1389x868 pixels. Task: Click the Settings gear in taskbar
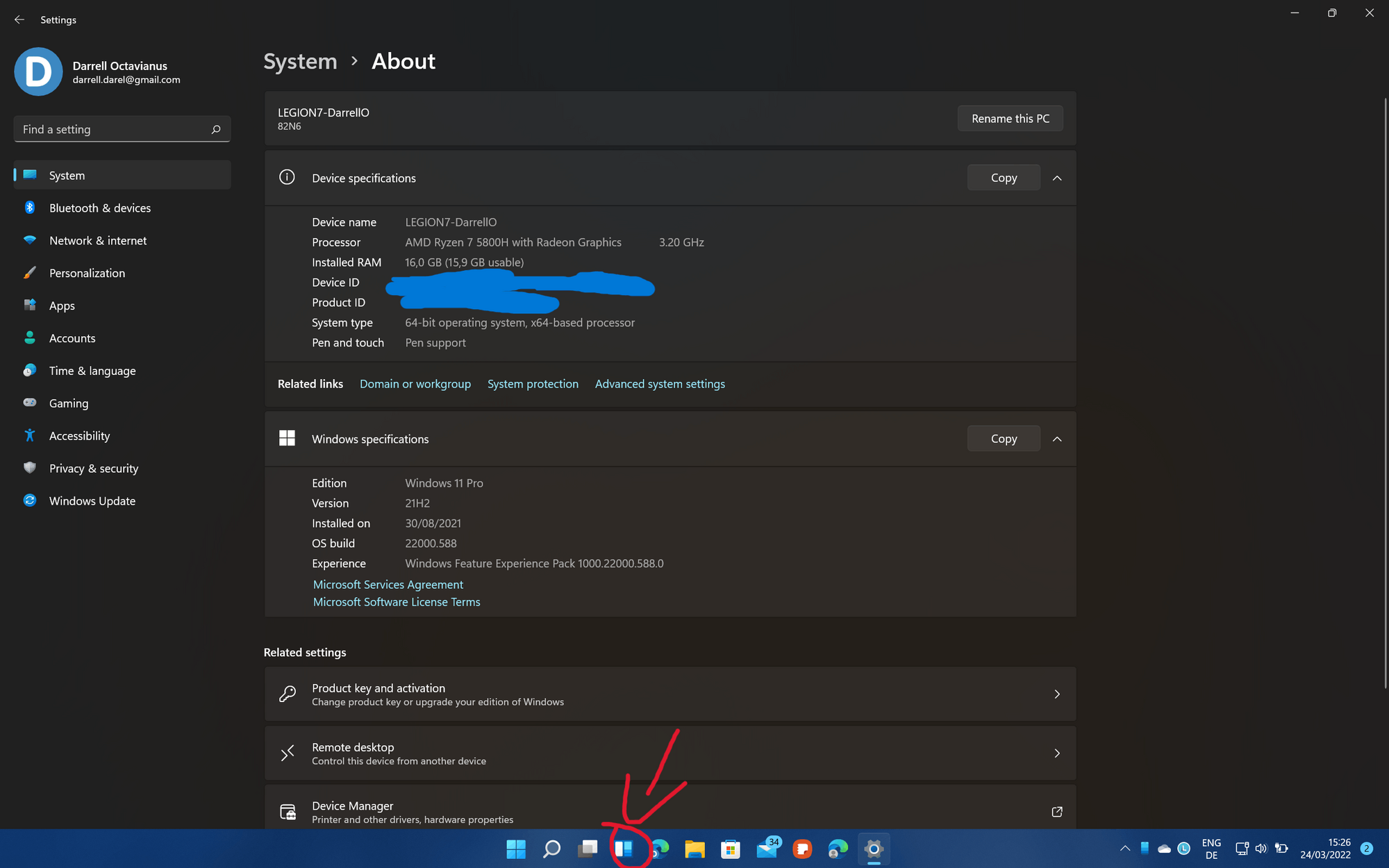874,849
